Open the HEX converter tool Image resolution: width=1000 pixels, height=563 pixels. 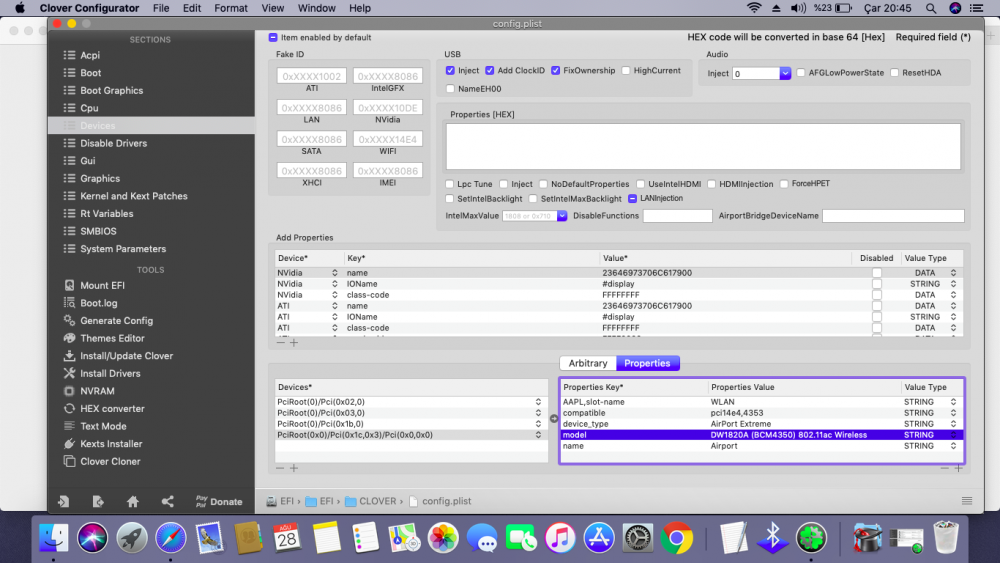[112, 409]
